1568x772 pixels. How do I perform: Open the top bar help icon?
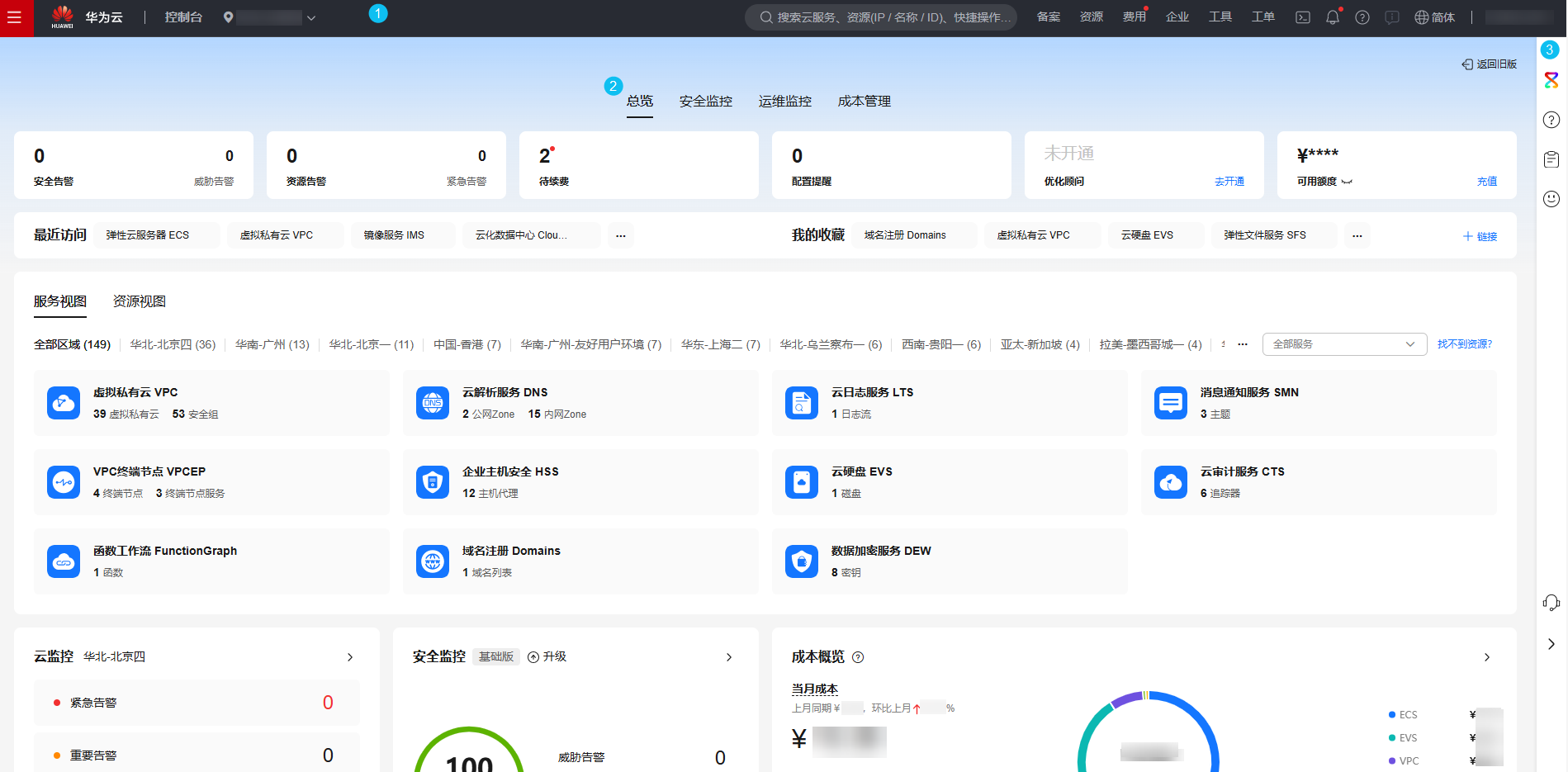coord(1362,17)
